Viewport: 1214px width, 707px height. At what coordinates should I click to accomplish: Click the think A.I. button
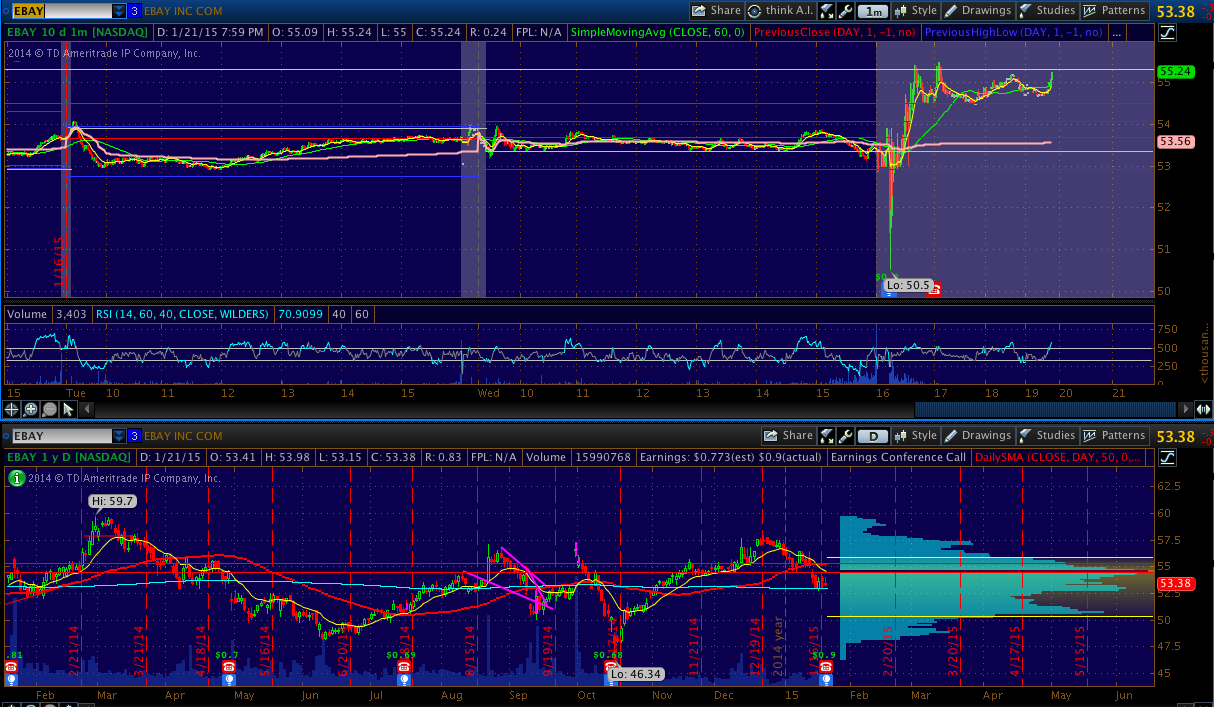pyautogui.click(x=782, y=11)
